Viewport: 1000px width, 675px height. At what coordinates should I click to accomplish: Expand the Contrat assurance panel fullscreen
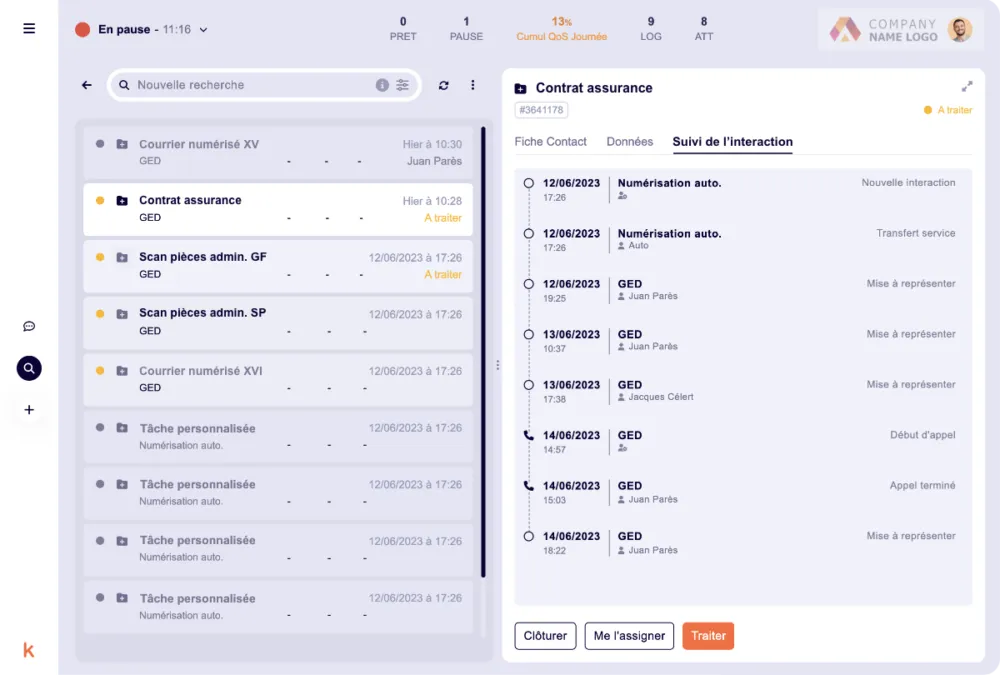pos(966,87)
